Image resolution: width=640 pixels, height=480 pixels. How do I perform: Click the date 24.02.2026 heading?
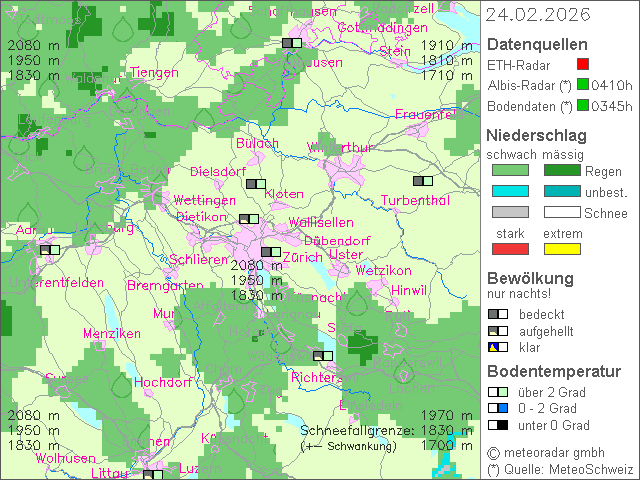(538, 15)
